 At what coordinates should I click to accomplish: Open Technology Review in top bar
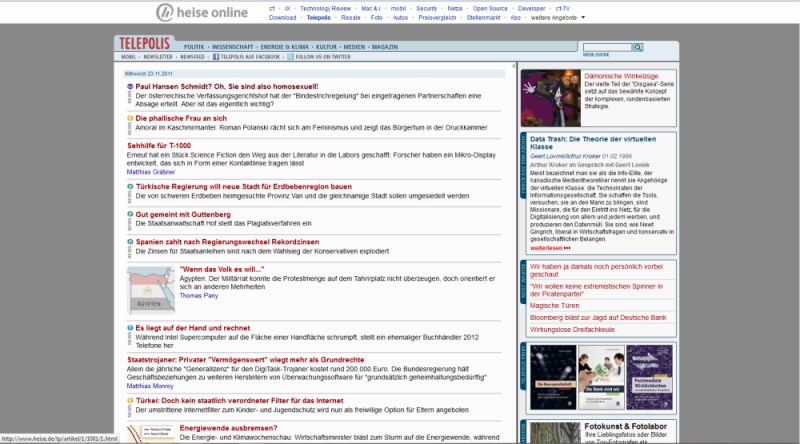tap(325, 9)
